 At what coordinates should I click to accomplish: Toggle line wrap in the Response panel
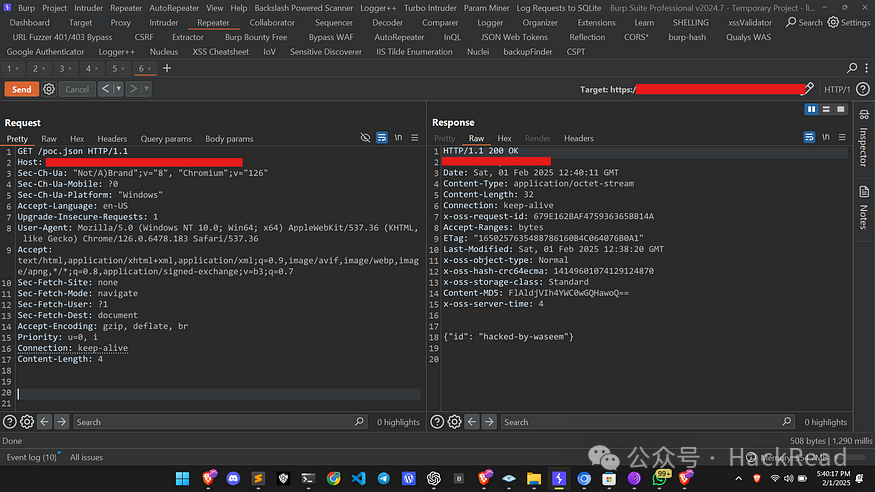click(809, 137)
